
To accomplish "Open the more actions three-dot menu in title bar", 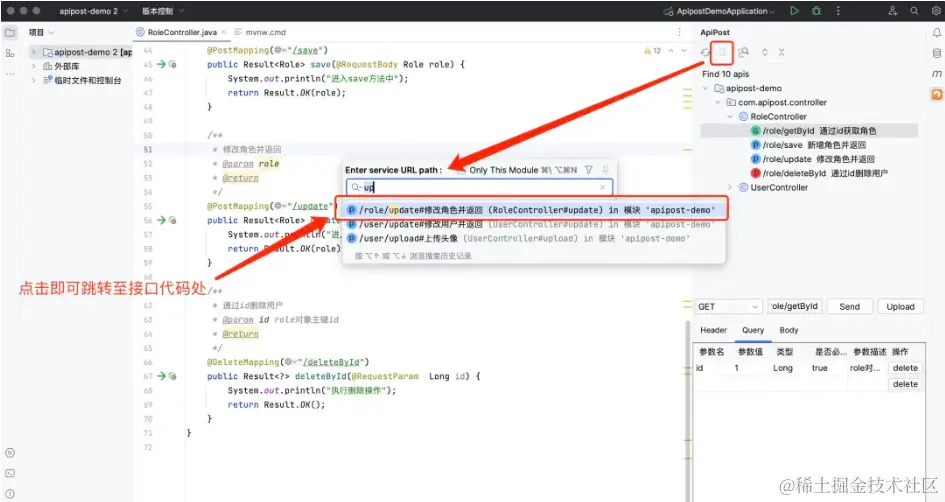I will pyautogui.click(x=838, y=11).
